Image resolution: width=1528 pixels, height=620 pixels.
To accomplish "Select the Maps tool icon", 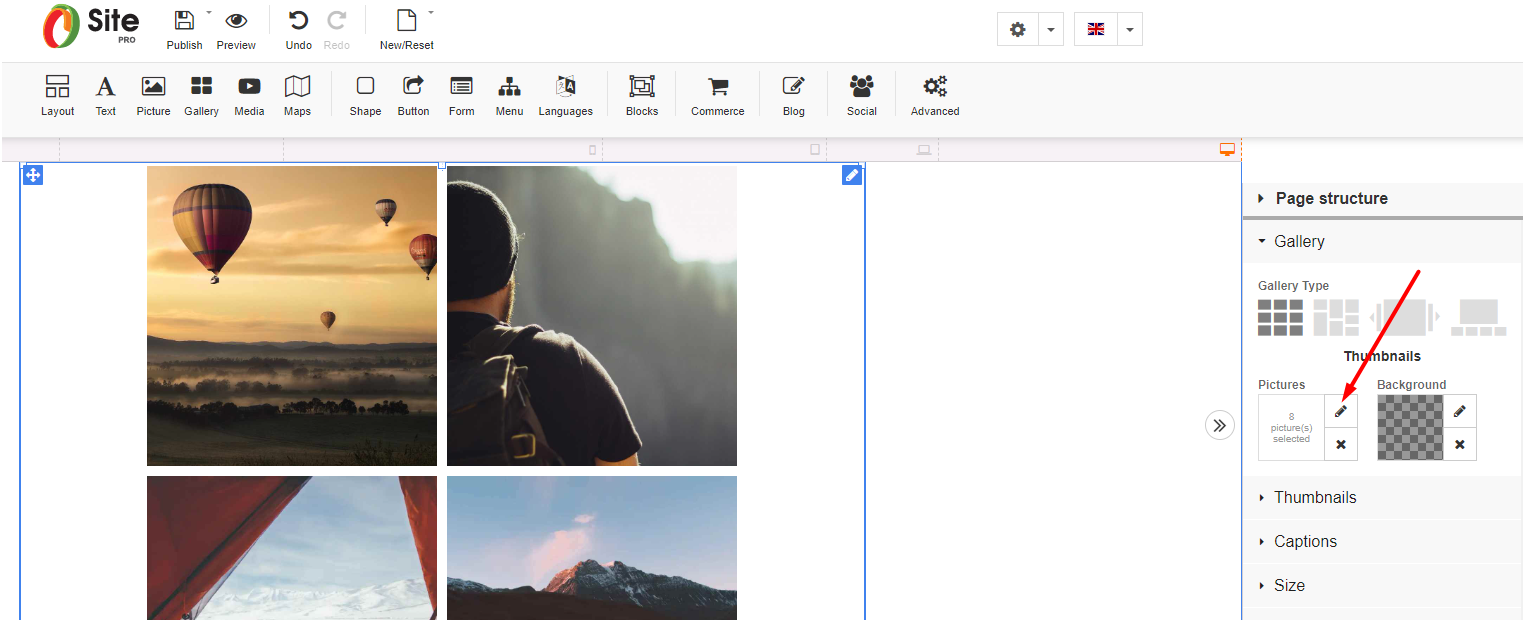I will (x=297, y=96).
